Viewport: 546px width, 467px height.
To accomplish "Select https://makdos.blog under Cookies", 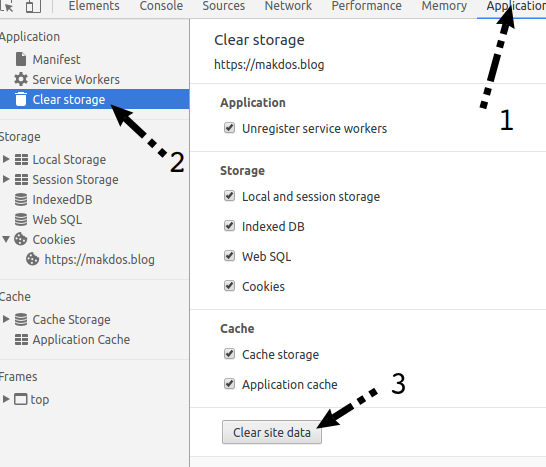I will pyautogui.click(x=99, y=259).
